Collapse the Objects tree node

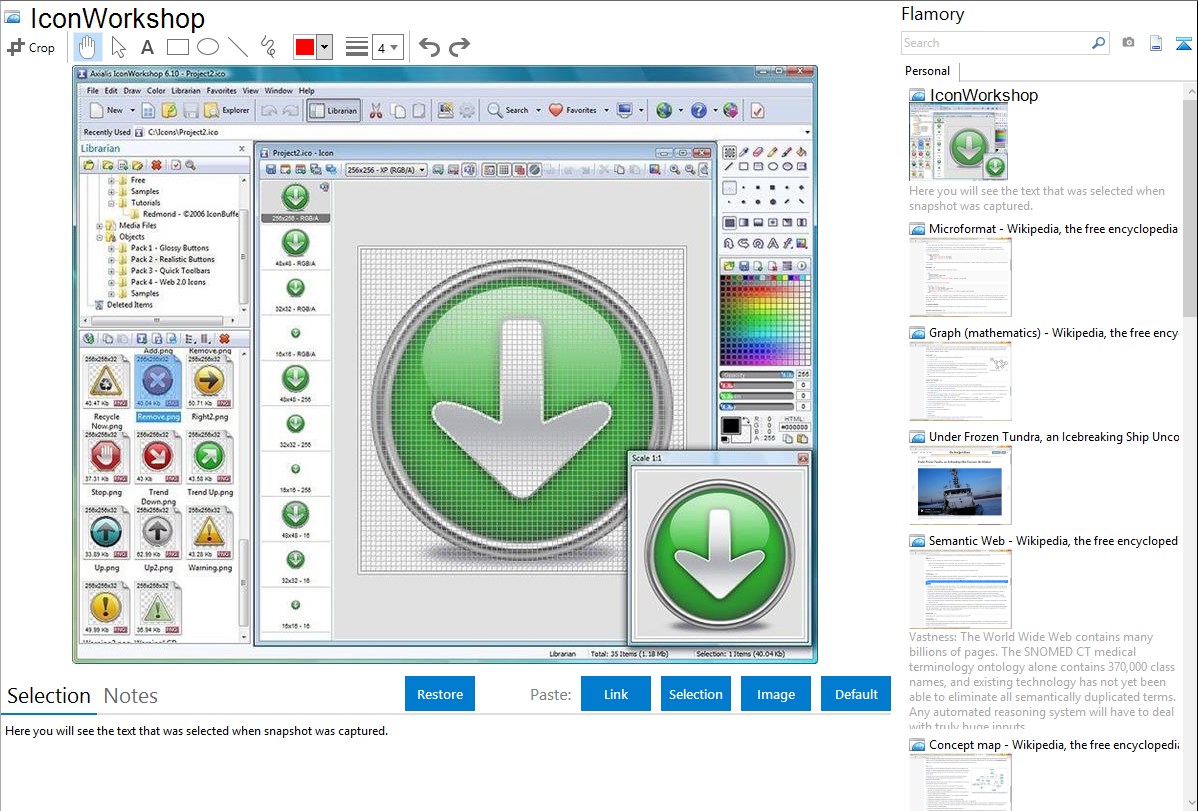[x=99, y=237]
